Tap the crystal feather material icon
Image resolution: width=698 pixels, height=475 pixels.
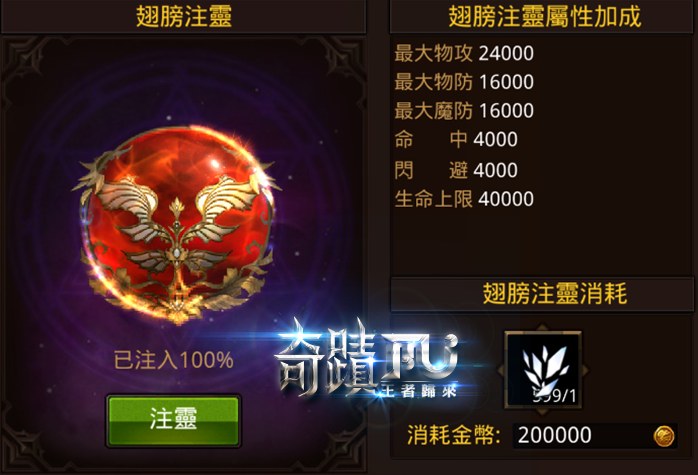[543, 369]
